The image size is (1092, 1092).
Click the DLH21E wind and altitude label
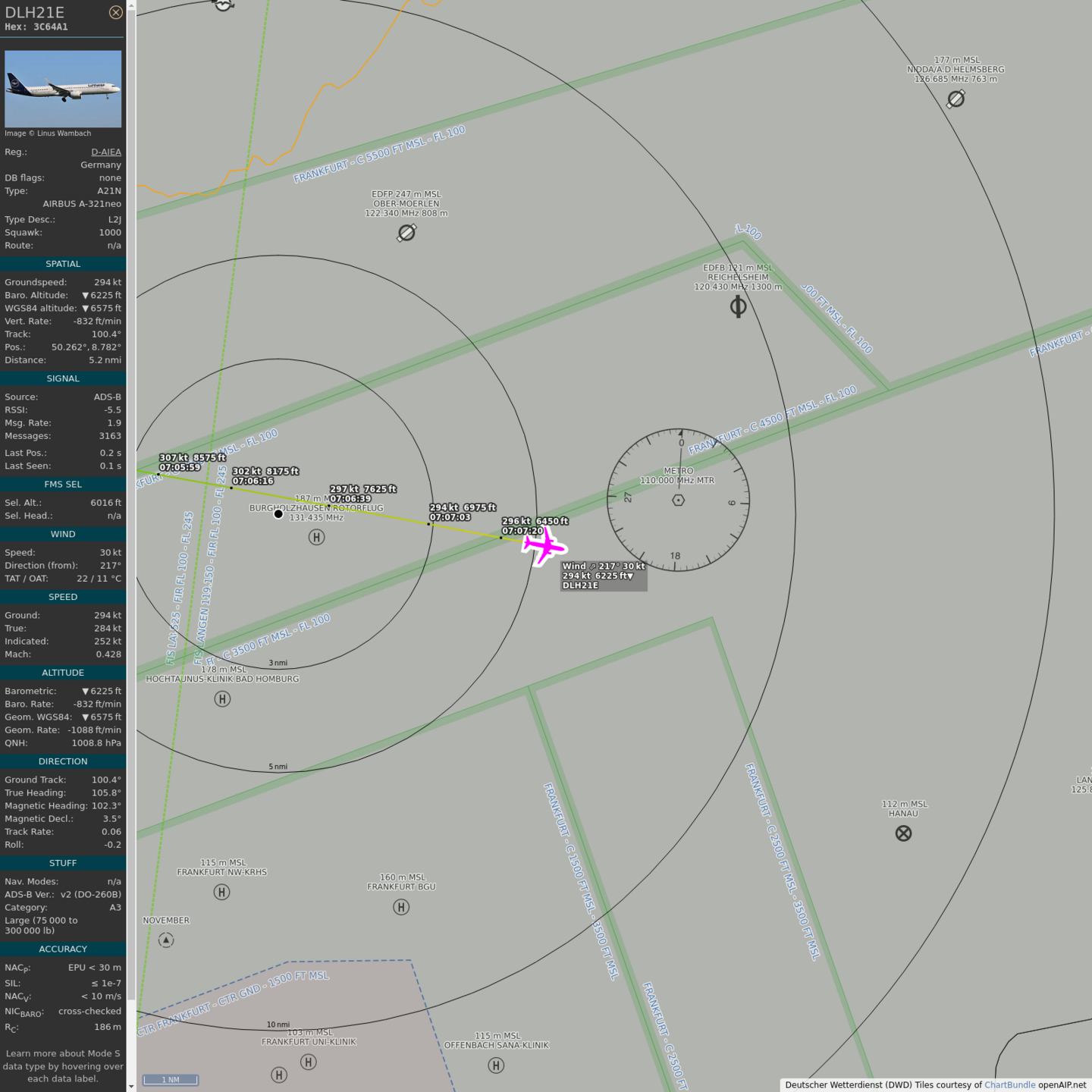point(603,576)
